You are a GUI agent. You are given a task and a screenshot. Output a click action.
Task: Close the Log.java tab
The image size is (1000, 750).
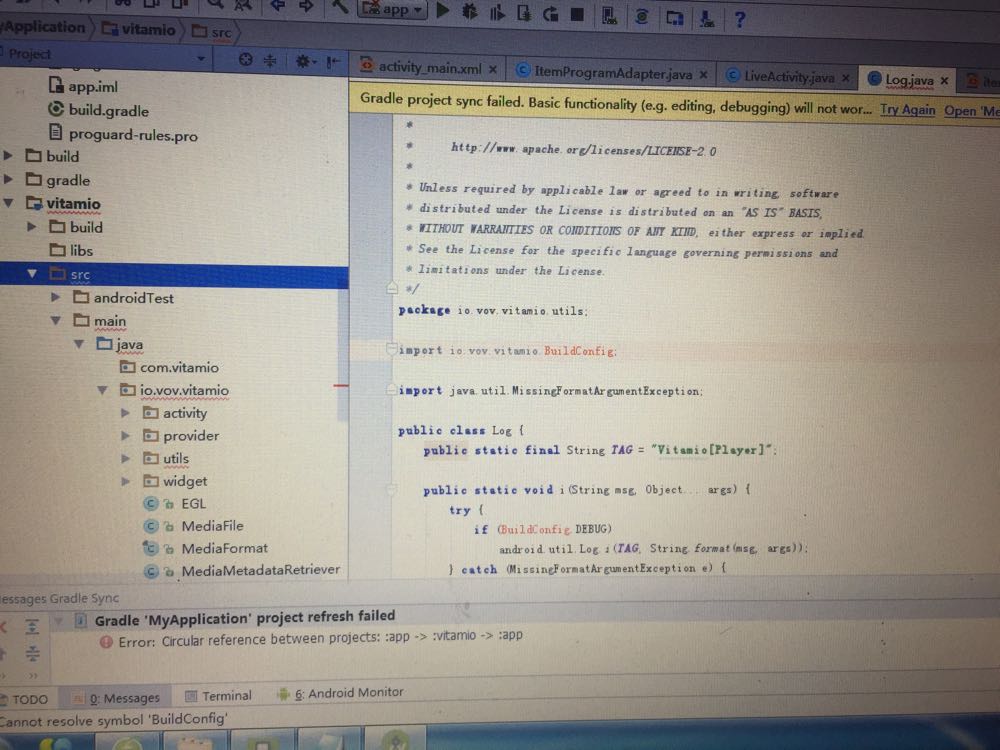pyautogui.click(x=945, y=80)
